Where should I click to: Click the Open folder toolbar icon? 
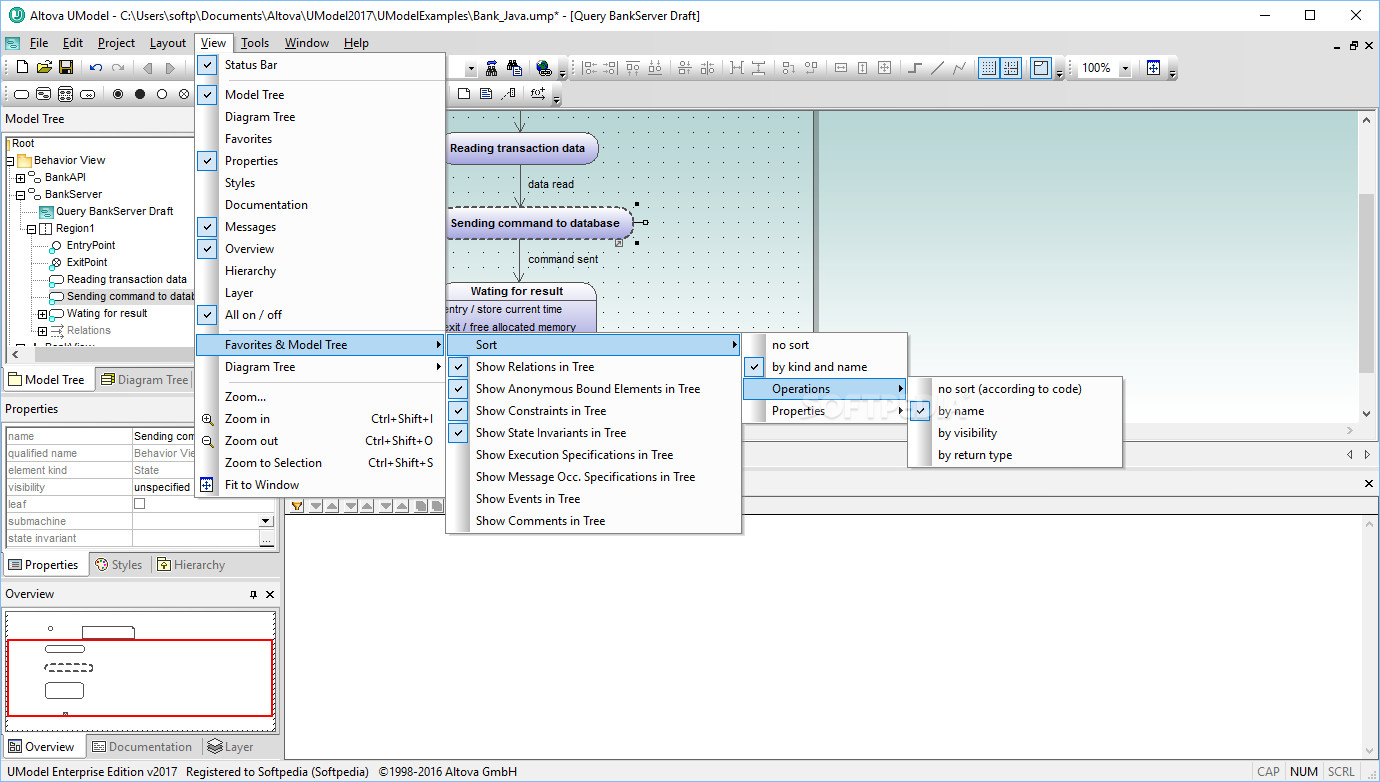click(44, 68)
